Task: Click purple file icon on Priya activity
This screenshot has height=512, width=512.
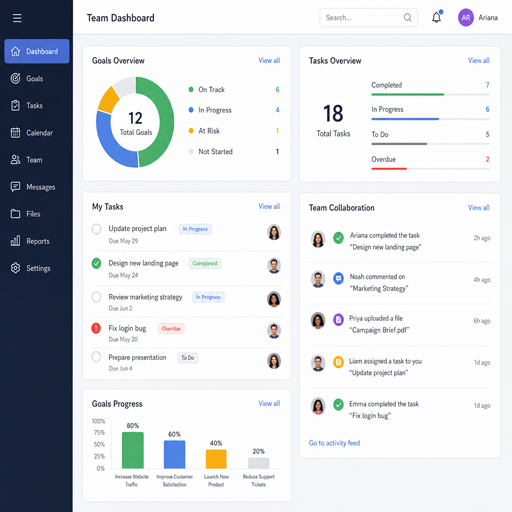Action: click(x=338, y=320)
